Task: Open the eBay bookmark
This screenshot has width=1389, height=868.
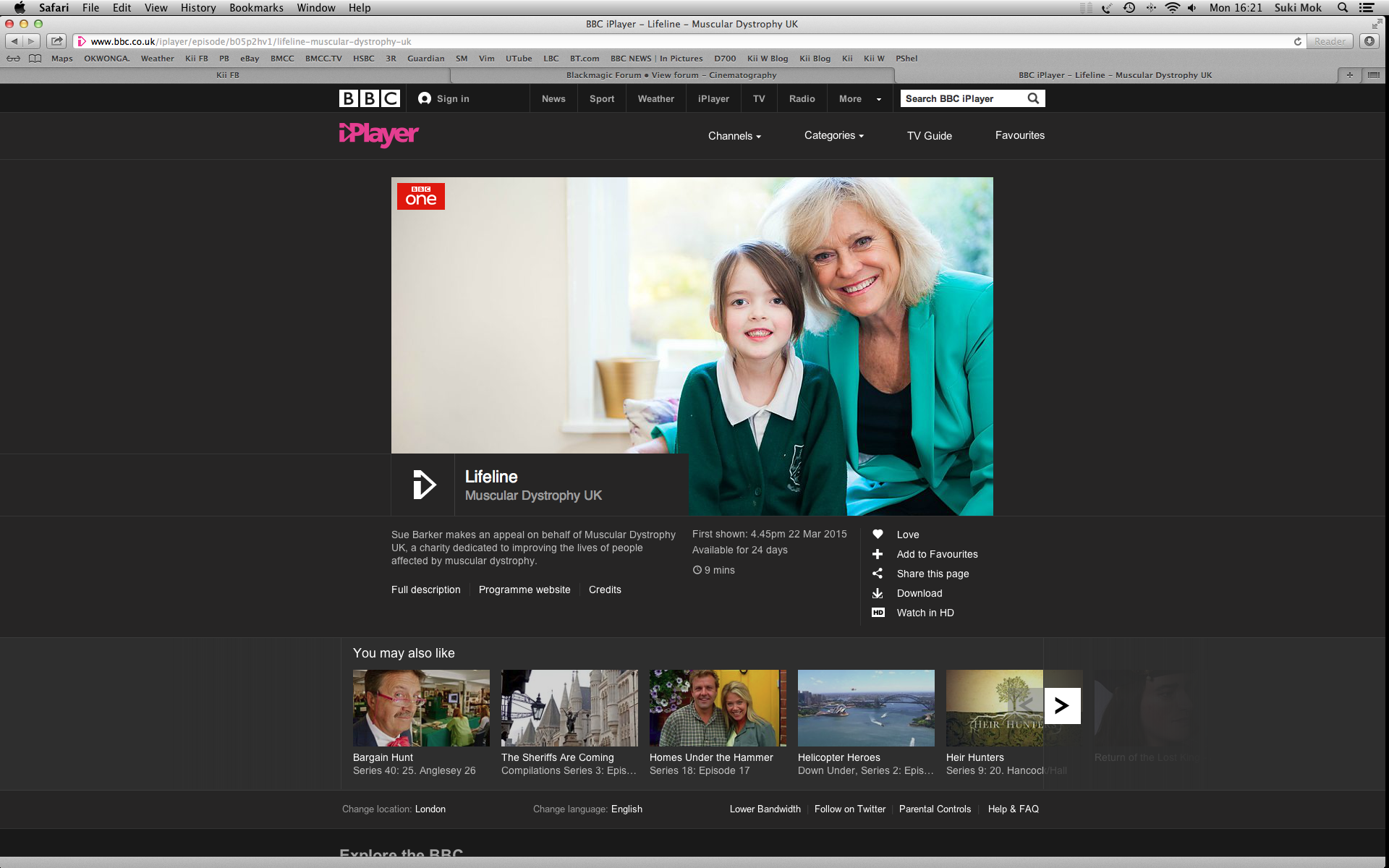Action: 250,59
